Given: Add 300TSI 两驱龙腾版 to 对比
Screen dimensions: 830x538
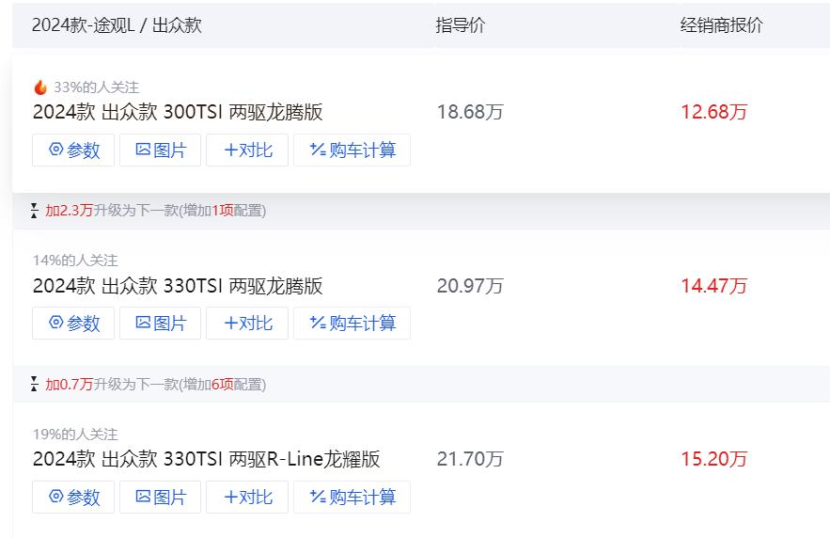Looking at the screenshot, I should click(247, 150).
